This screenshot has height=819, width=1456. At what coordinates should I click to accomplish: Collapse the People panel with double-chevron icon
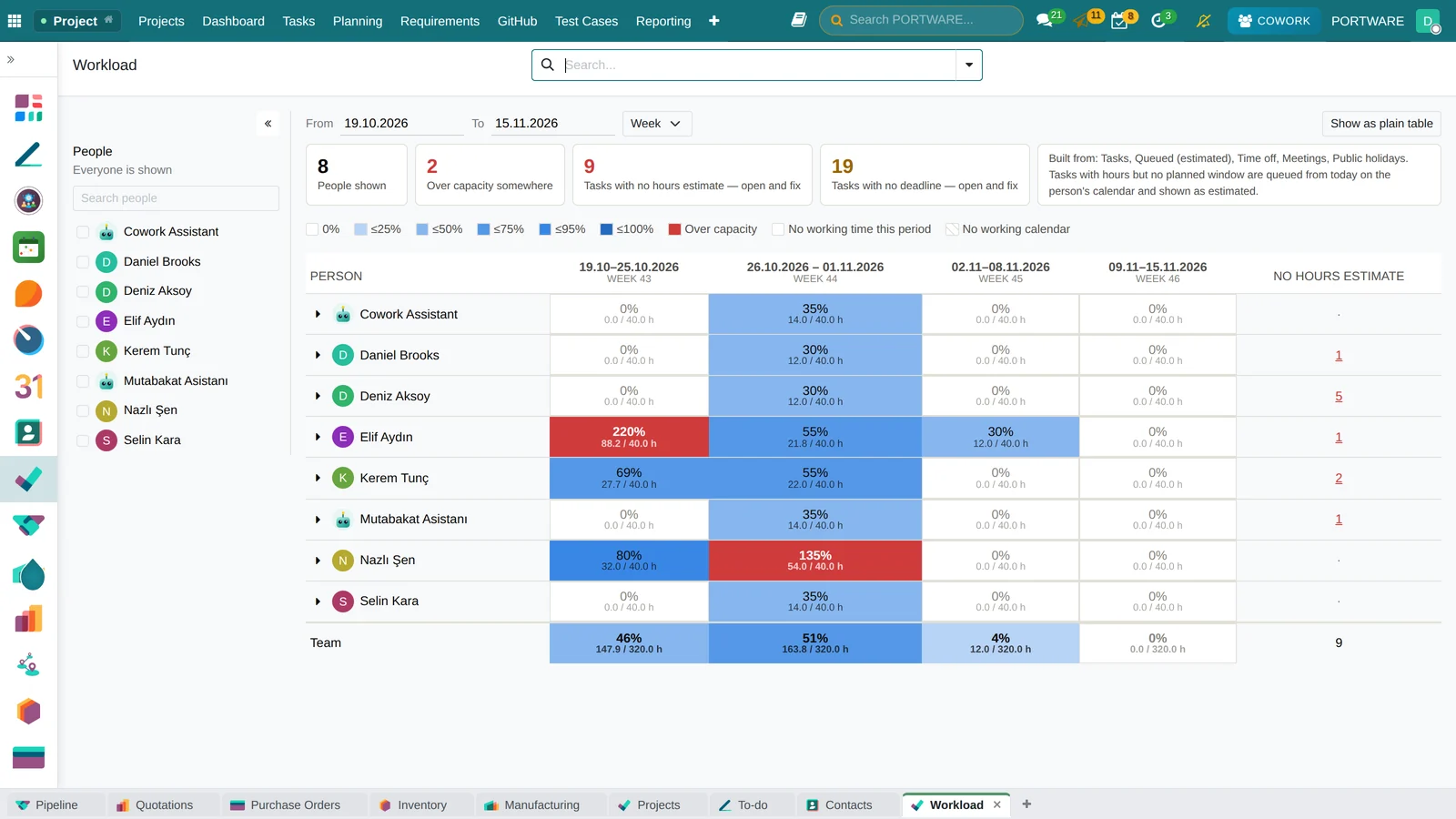tap(268, 124)
